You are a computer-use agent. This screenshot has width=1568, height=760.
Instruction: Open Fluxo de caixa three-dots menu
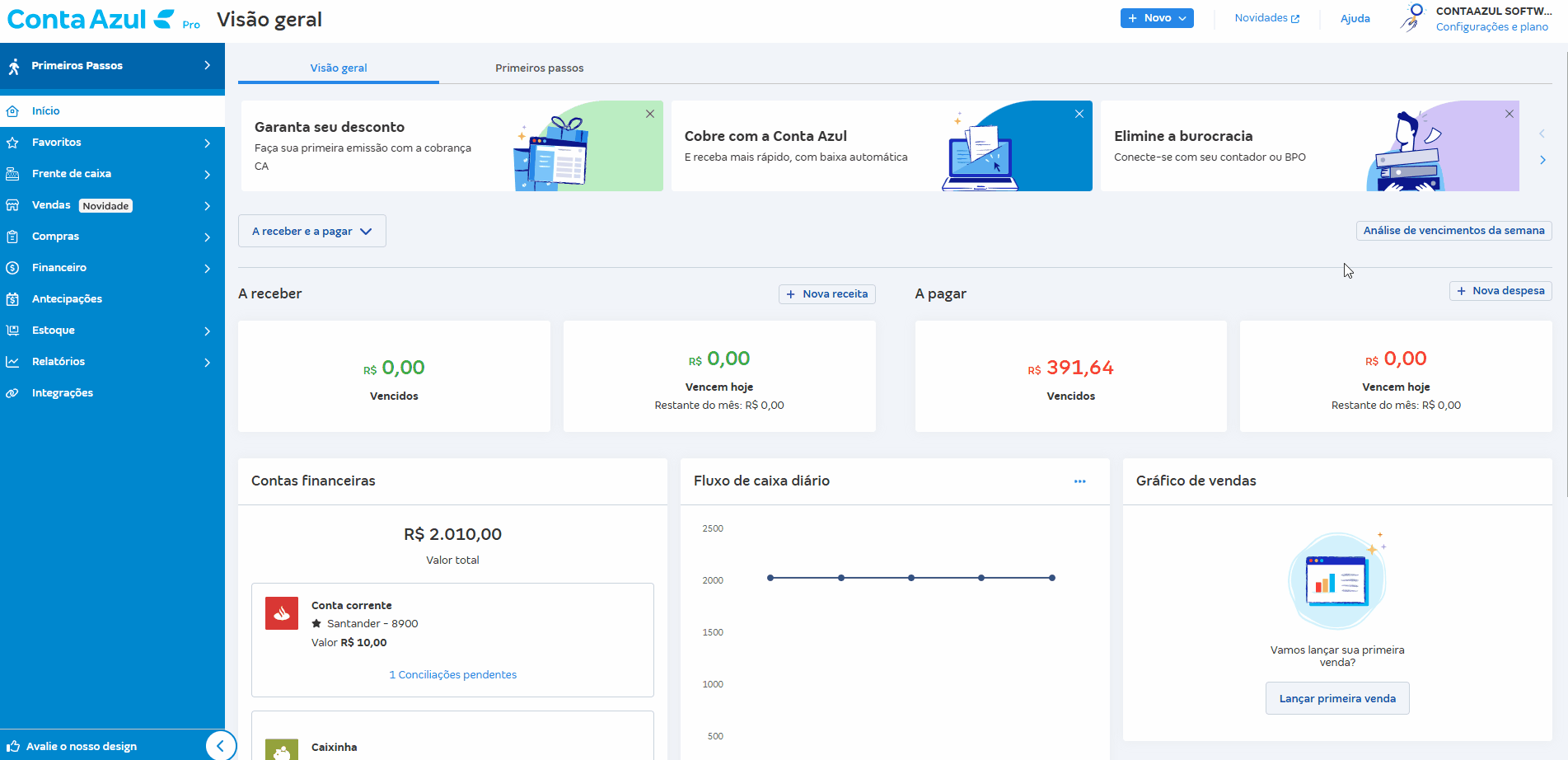1079,481
